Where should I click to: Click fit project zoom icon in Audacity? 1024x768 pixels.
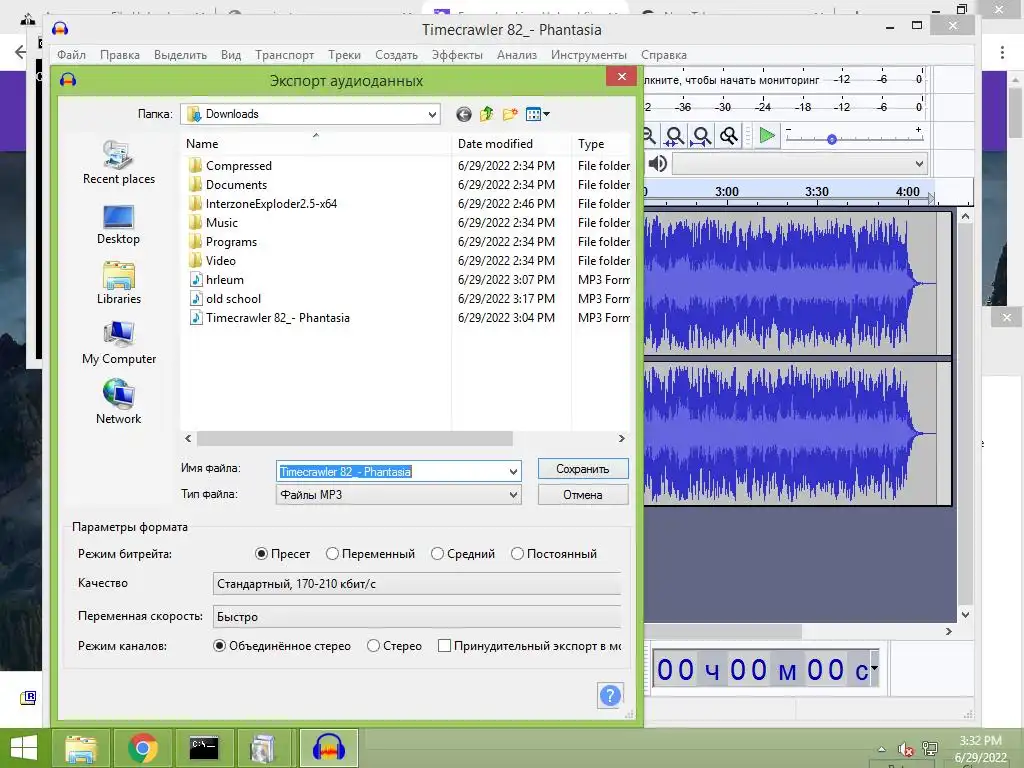[x=701, y=136]
